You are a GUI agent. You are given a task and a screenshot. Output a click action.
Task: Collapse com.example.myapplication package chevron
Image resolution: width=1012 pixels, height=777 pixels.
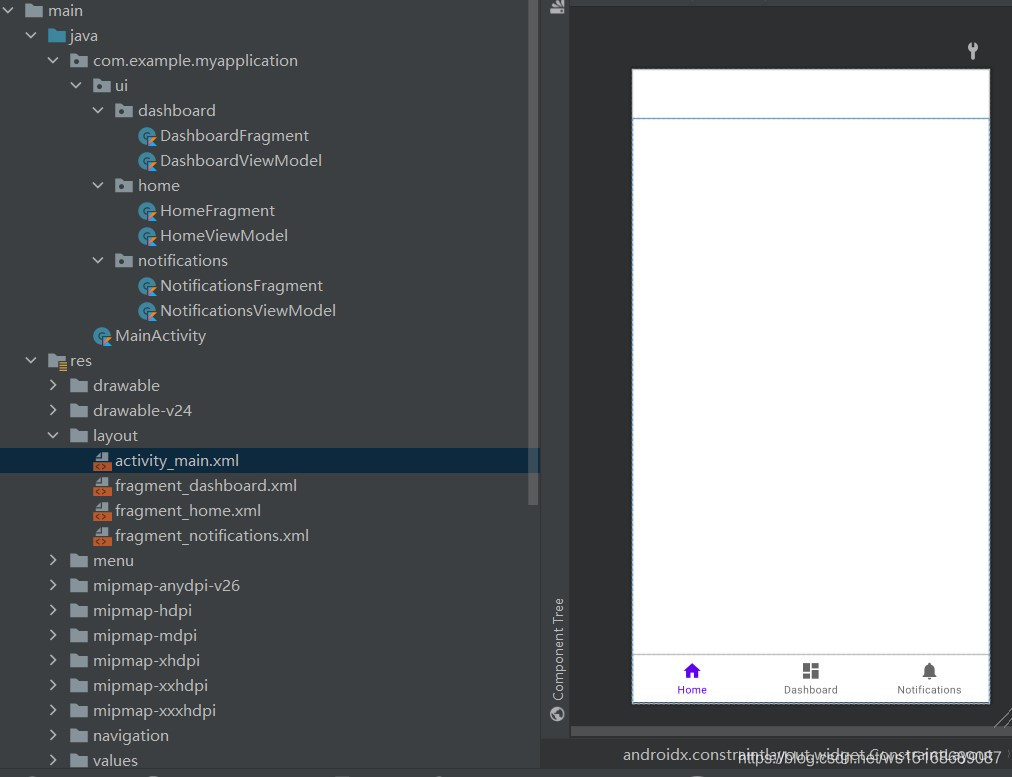click(x=54, y=61)
